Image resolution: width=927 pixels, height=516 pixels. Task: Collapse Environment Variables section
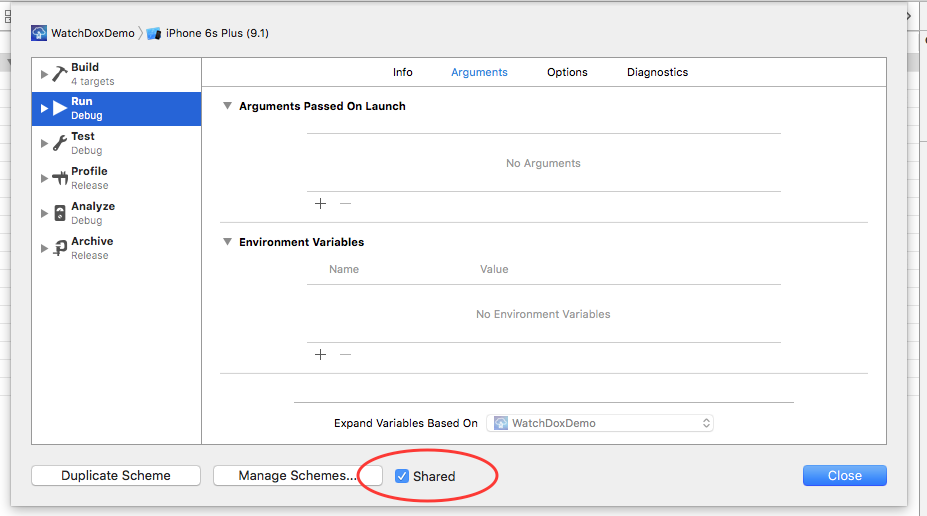[x=227, y=242]
